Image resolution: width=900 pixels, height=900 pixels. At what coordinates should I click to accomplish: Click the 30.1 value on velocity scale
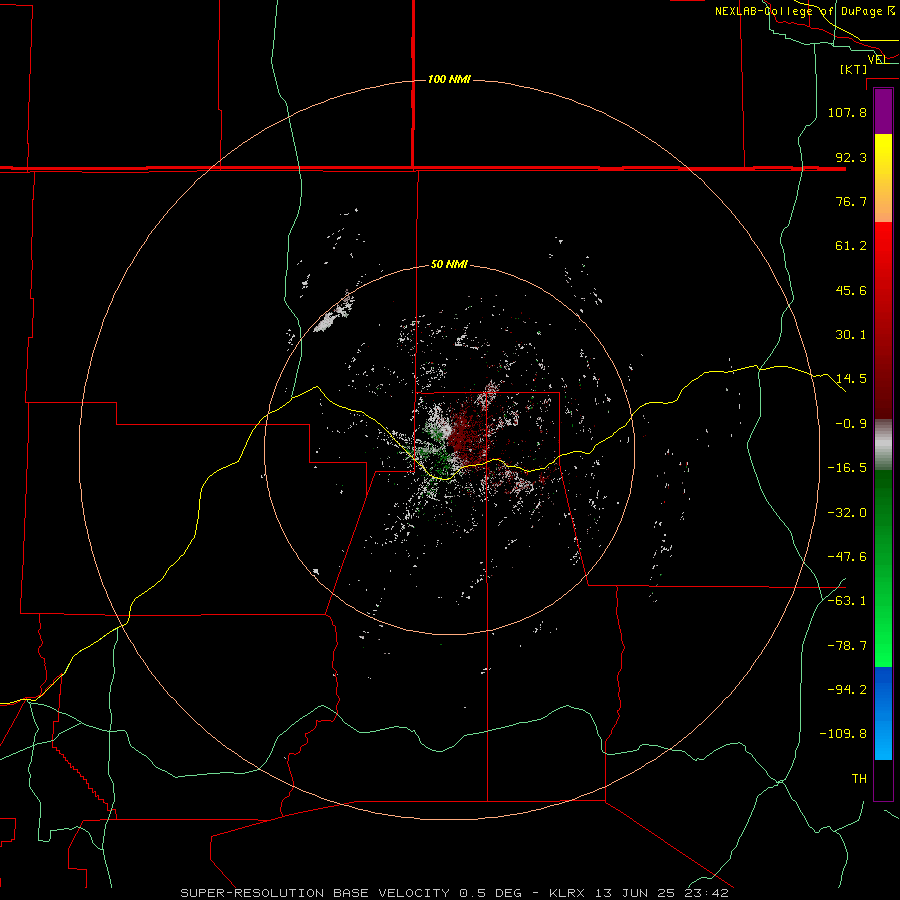coord(851,335)
